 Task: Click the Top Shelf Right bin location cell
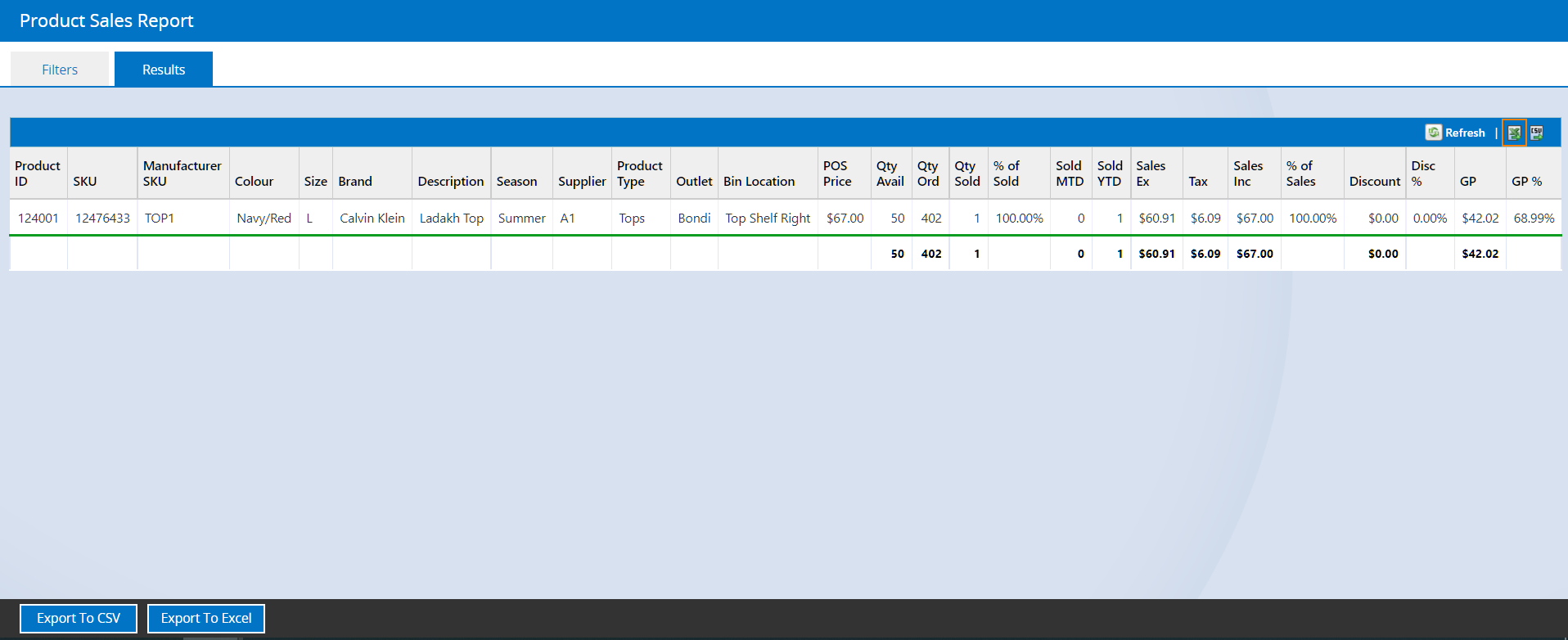(x=768, y=218)
